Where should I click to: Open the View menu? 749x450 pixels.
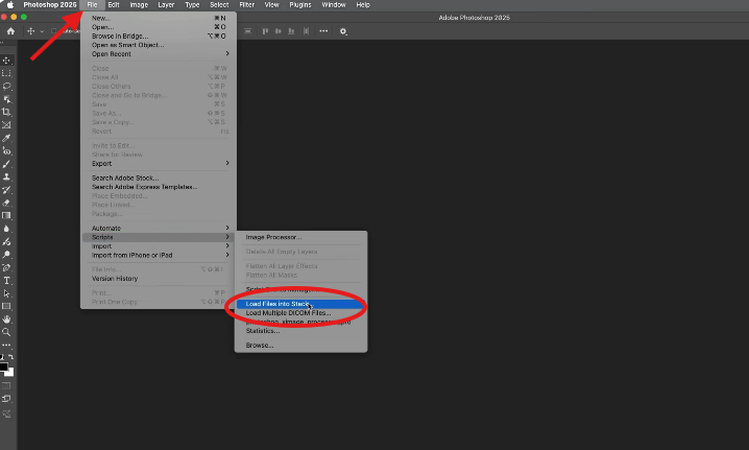[x=272, y=5]
